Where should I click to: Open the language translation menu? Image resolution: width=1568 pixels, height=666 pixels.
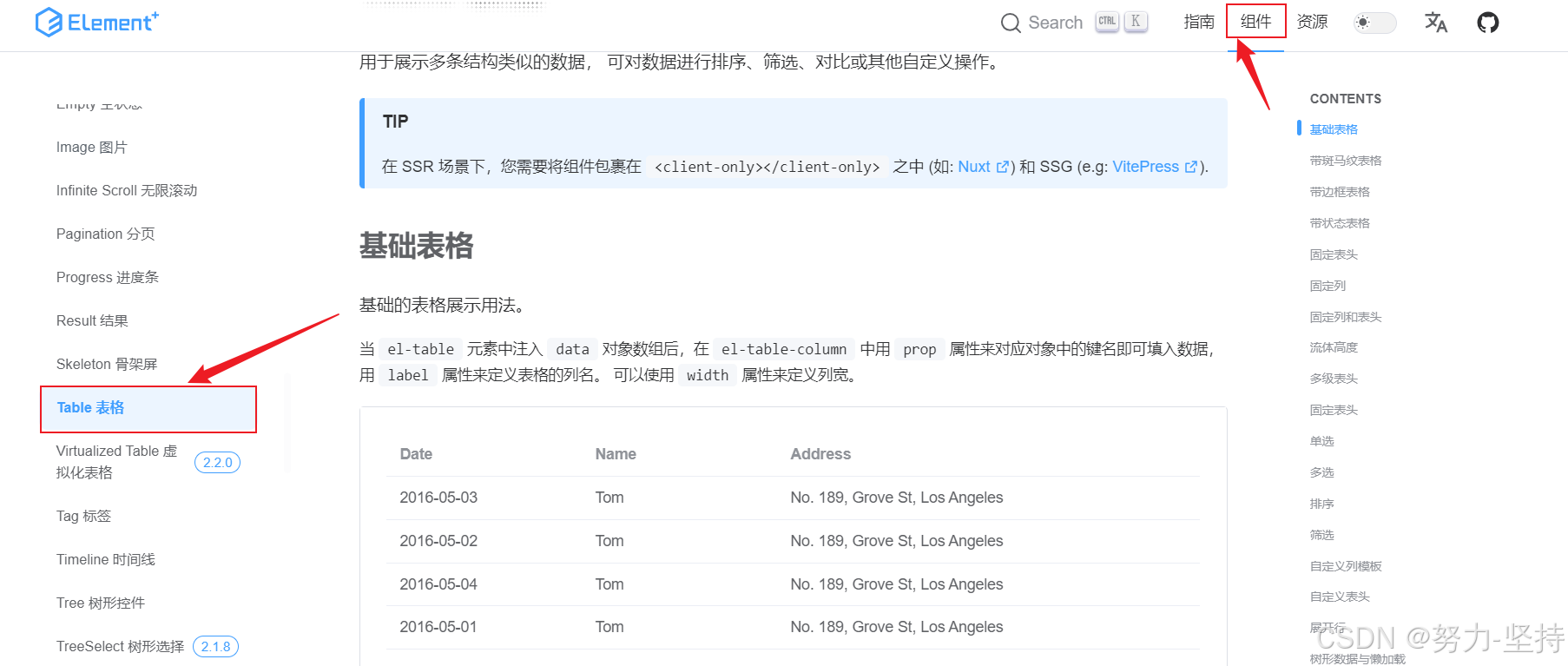tap(1436, 23)
